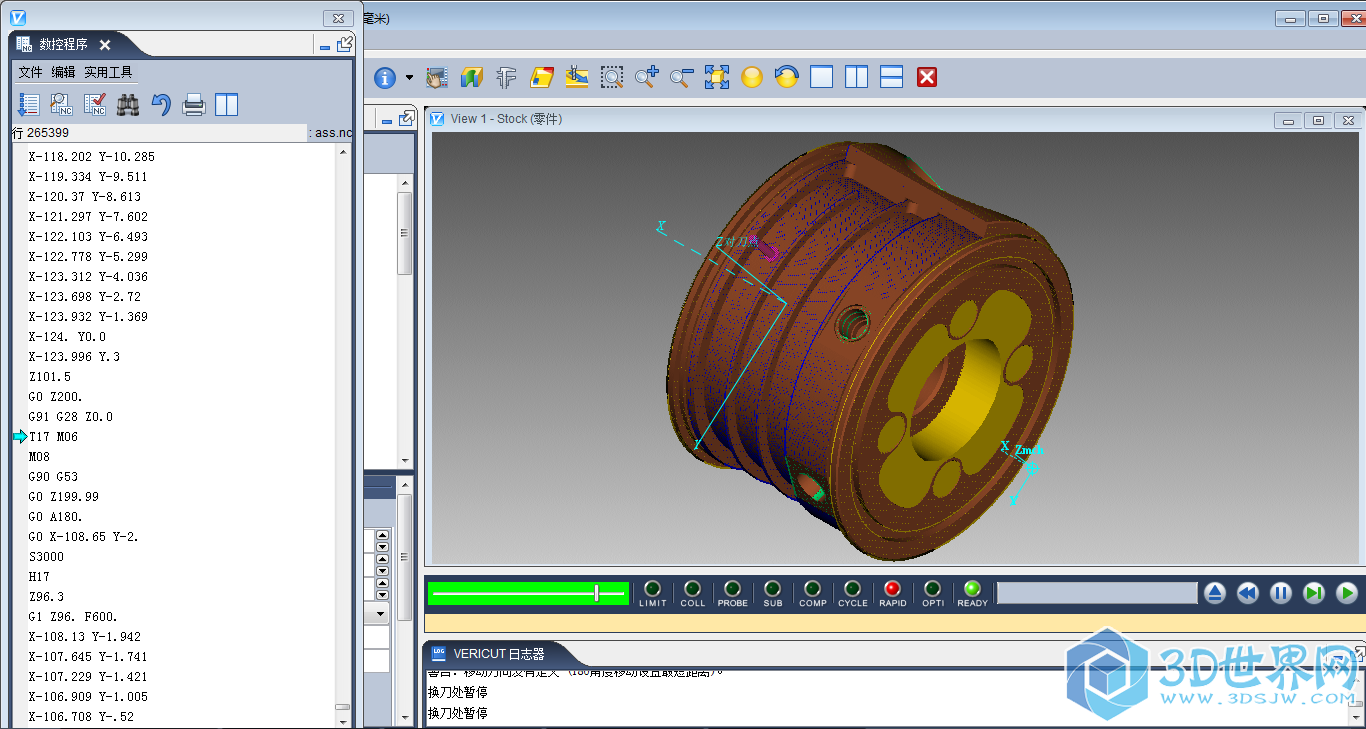Screen dimensions: 1366x729
Task: Select the VERICUT 日志器 tab
Action: pyautogui.click(x=498, y=654)
